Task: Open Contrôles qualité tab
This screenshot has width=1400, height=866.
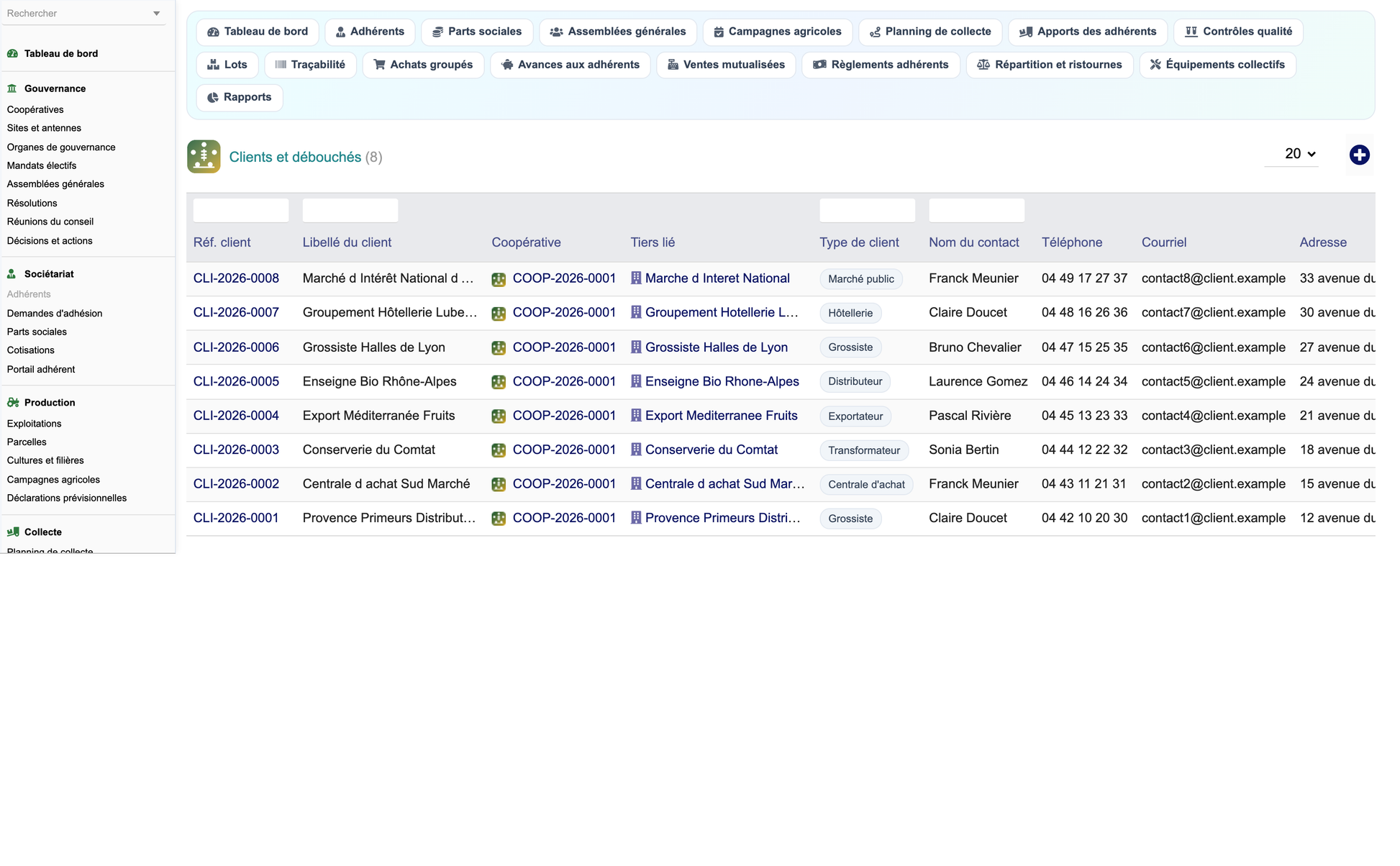Action: pyautogui.click(x=1238, y=32)
